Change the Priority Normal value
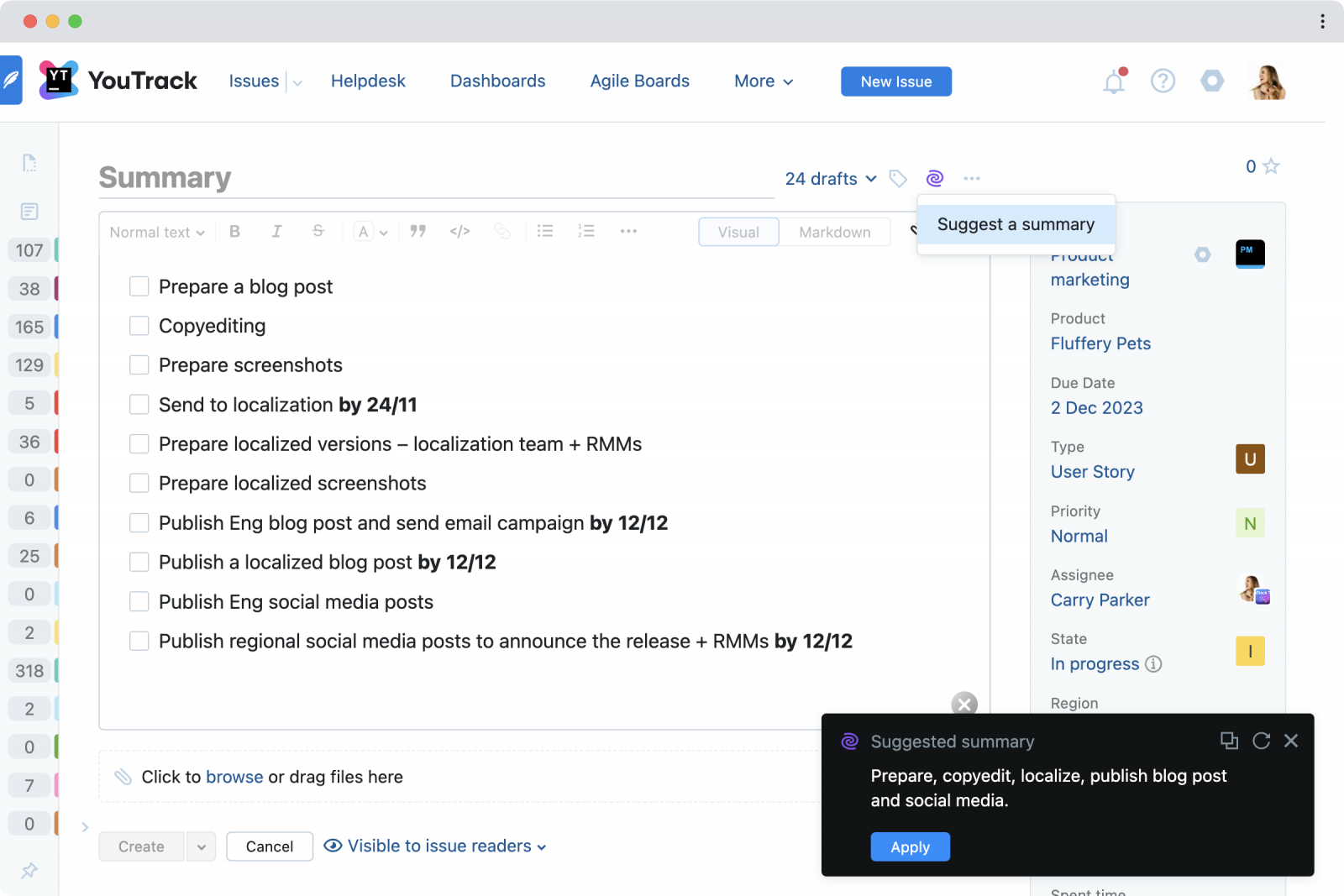 click(1079, 536)
